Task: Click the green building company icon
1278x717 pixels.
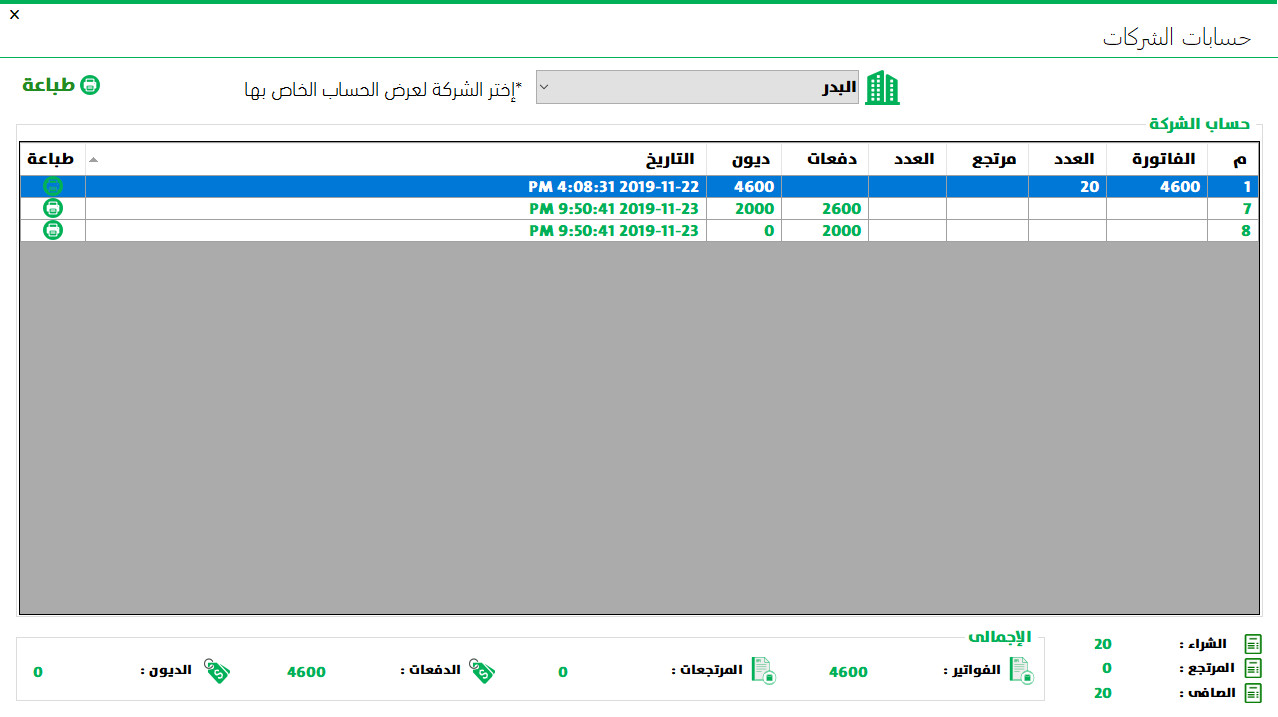Action: tap(882, 88)
